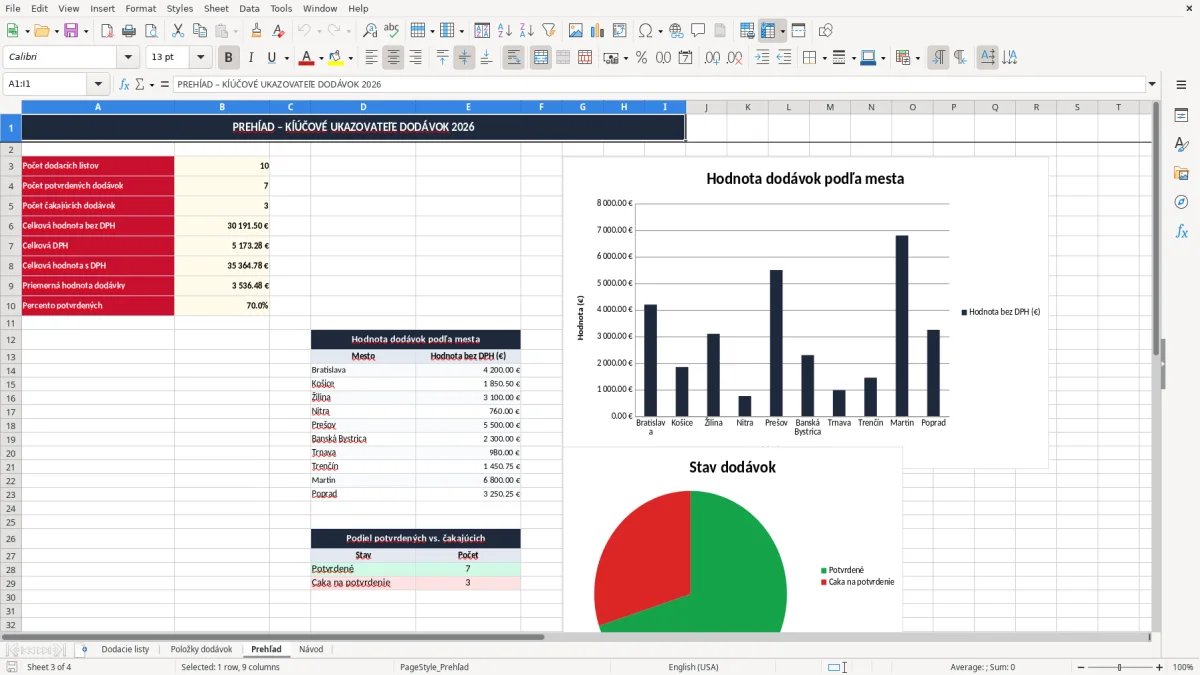Open the Styles menu
Image resolution: width=1200 pixels, height=675 pixels.
click(x=180, y=8)
